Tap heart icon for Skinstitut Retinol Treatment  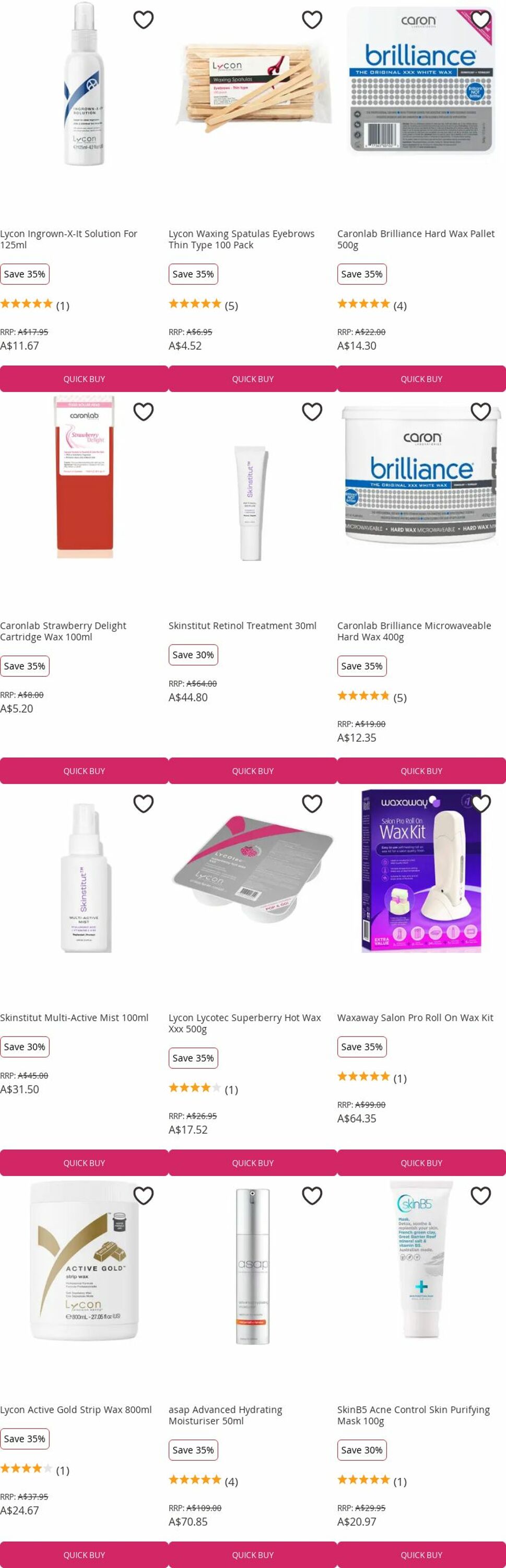tap(312, 412)
